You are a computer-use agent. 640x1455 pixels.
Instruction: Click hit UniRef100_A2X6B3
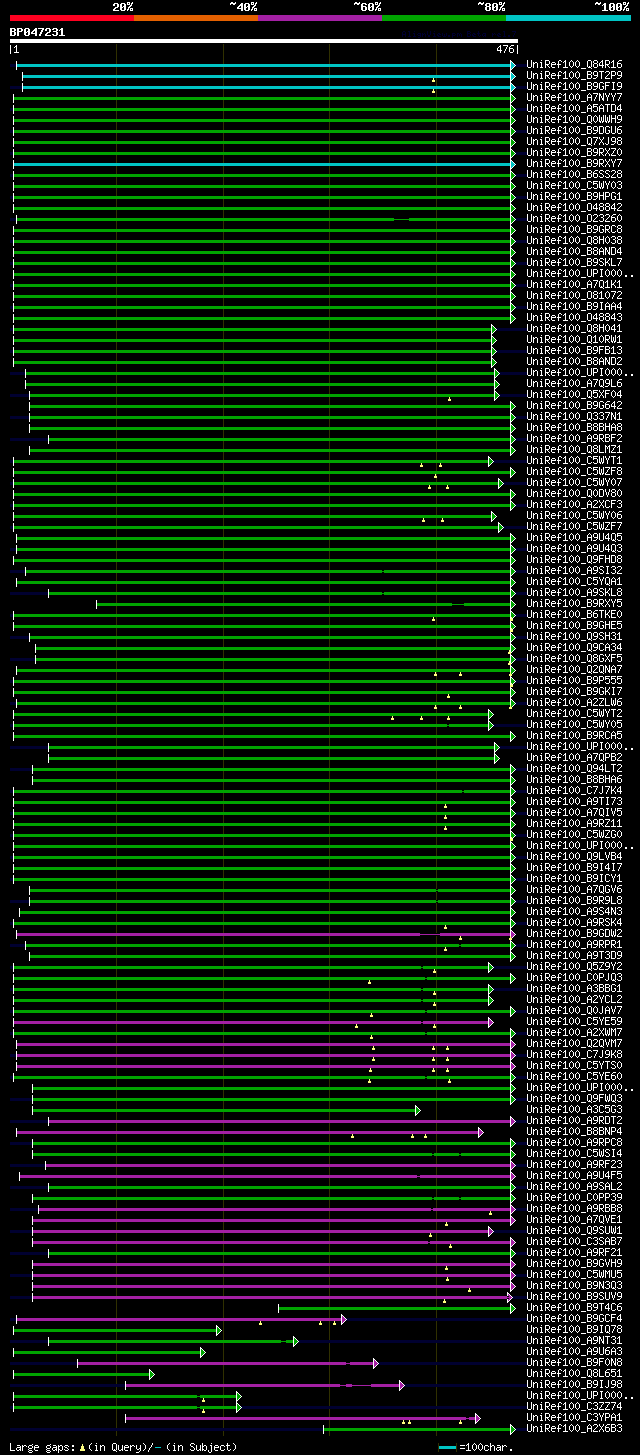[x=574, y=1428]
